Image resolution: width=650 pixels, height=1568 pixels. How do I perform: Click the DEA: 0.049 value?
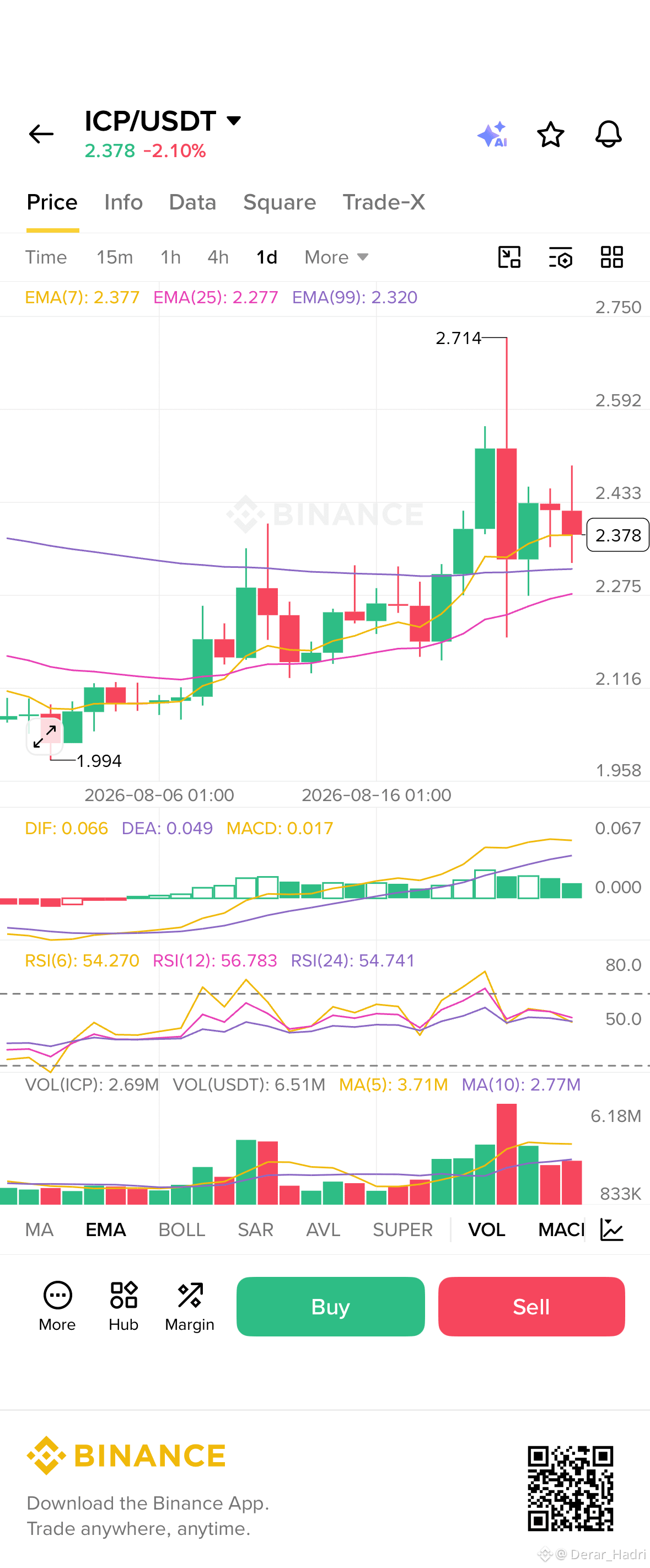point(166,829)
